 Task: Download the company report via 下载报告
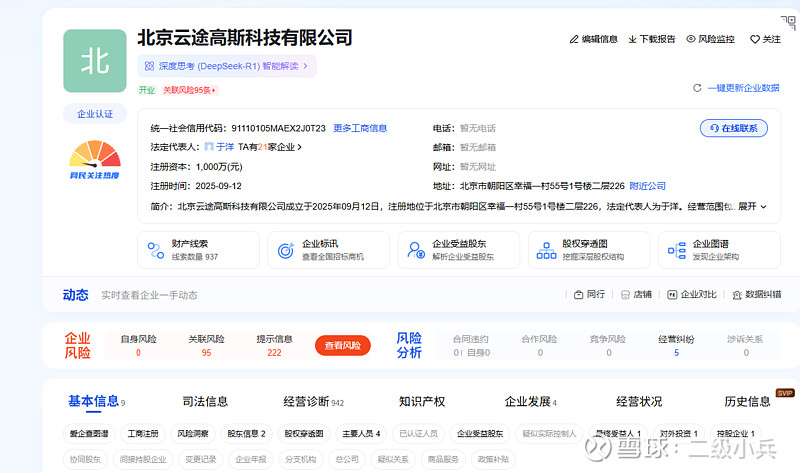[x=633, y=39]
